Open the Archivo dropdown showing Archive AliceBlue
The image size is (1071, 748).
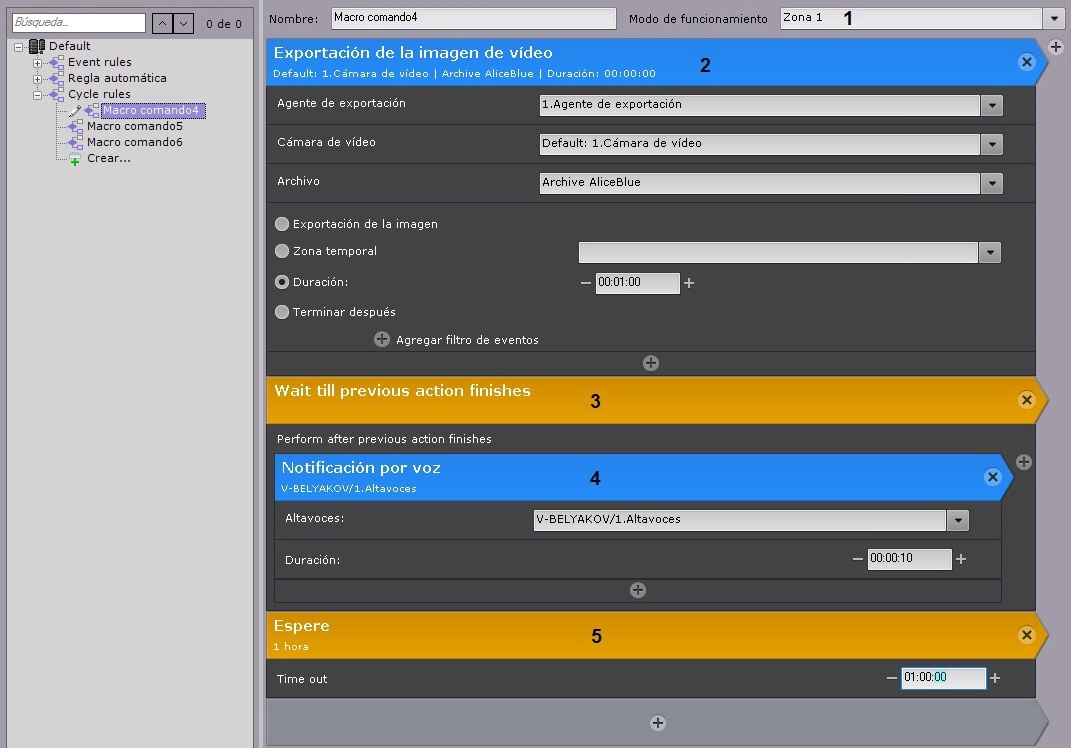click(x=991, y=183)
